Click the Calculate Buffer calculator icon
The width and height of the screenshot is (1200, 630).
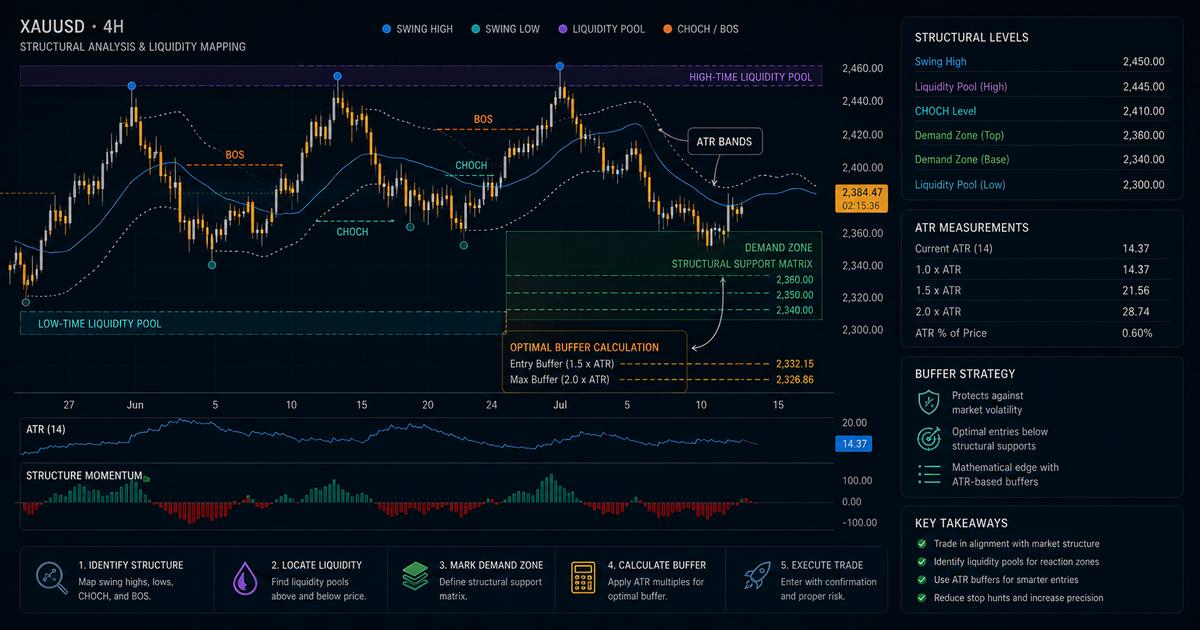click(583, 579)
